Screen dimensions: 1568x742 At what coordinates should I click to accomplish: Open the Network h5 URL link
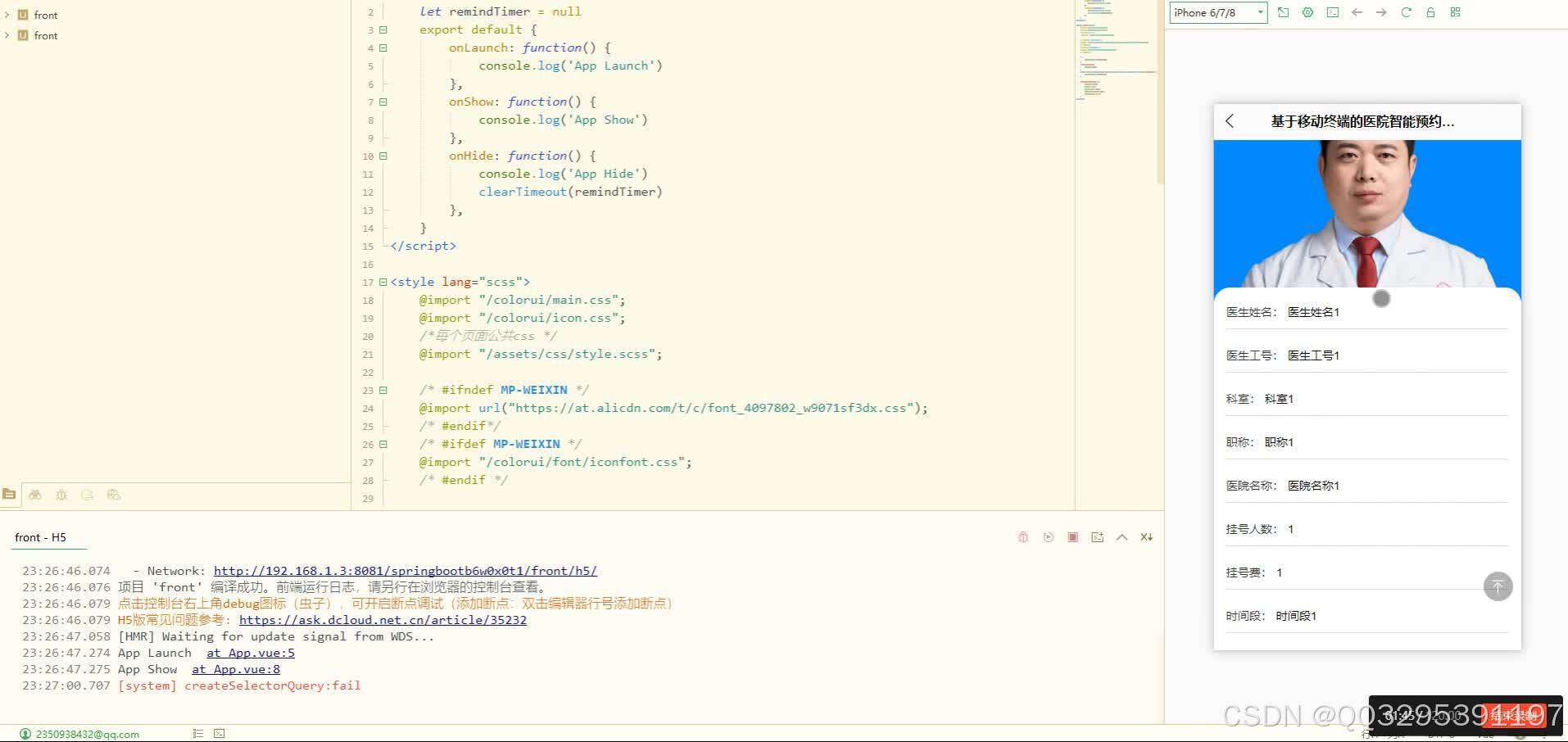(406, 571)
